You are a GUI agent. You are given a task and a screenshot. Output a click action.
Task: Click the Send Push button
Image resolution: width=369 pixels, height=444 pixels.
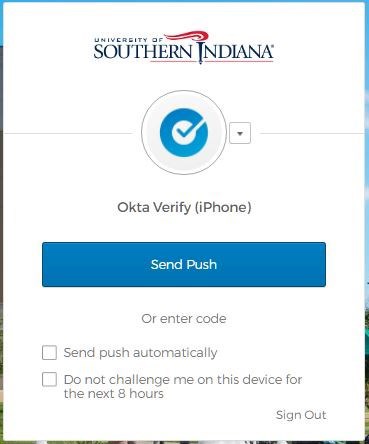(184, 264)
